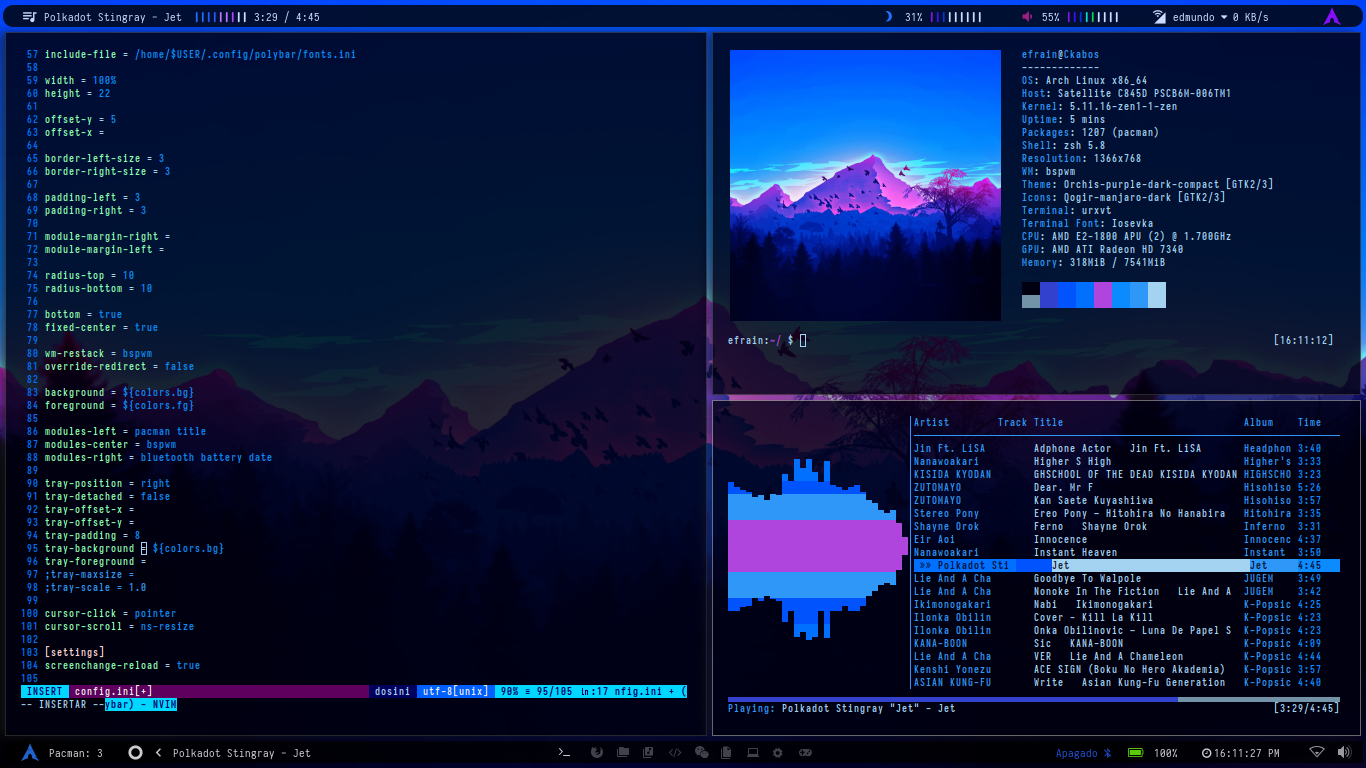Click the clock icon in bottom bar

(1206, 753)
